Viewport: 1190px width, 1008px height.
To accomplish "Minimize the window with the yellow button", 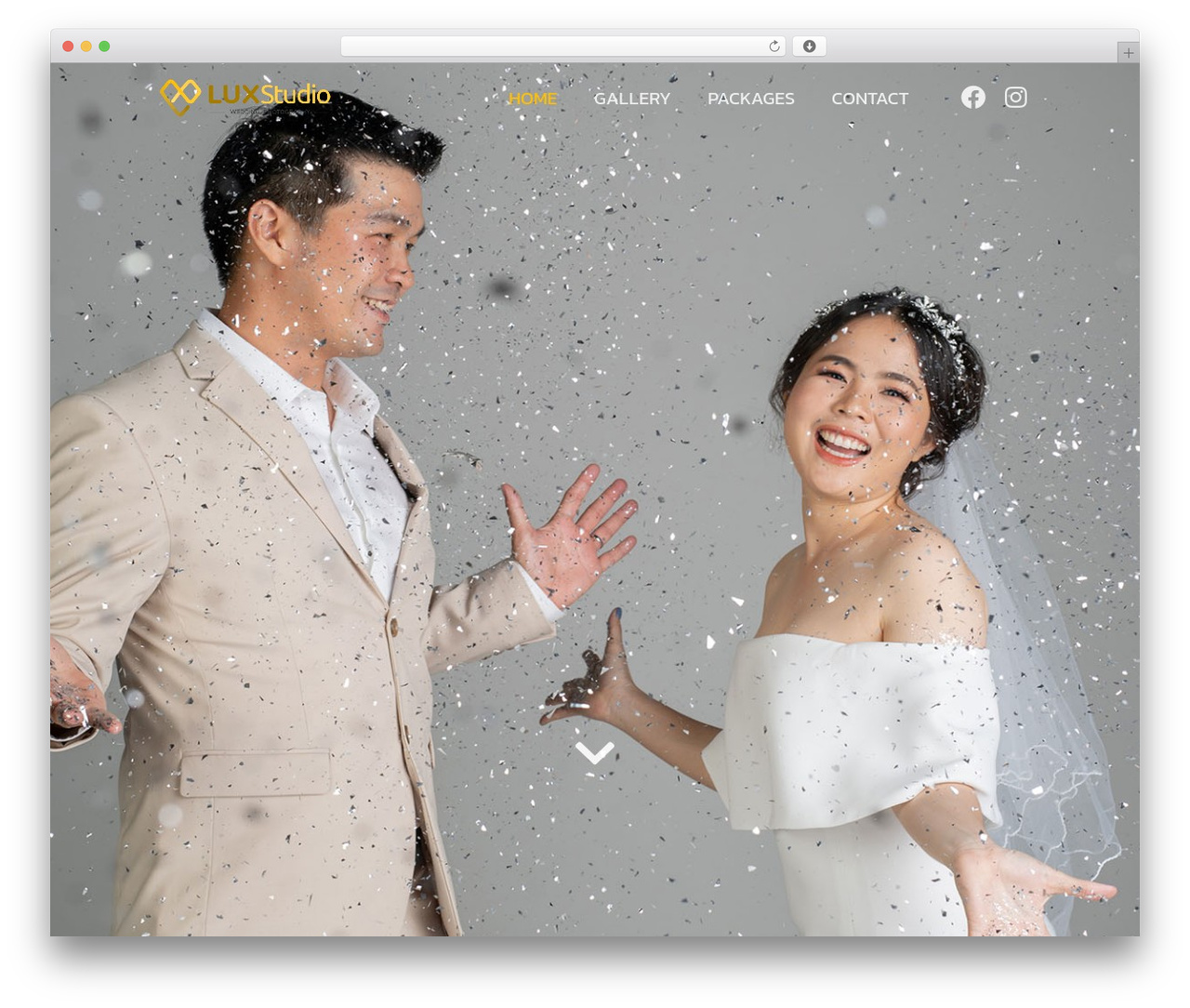I will tap(86, 46).
